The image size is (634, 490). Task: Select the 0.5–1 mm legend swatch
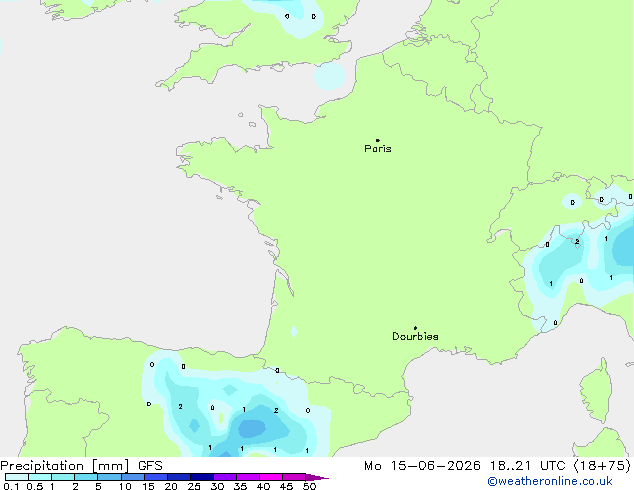[40, 477]
